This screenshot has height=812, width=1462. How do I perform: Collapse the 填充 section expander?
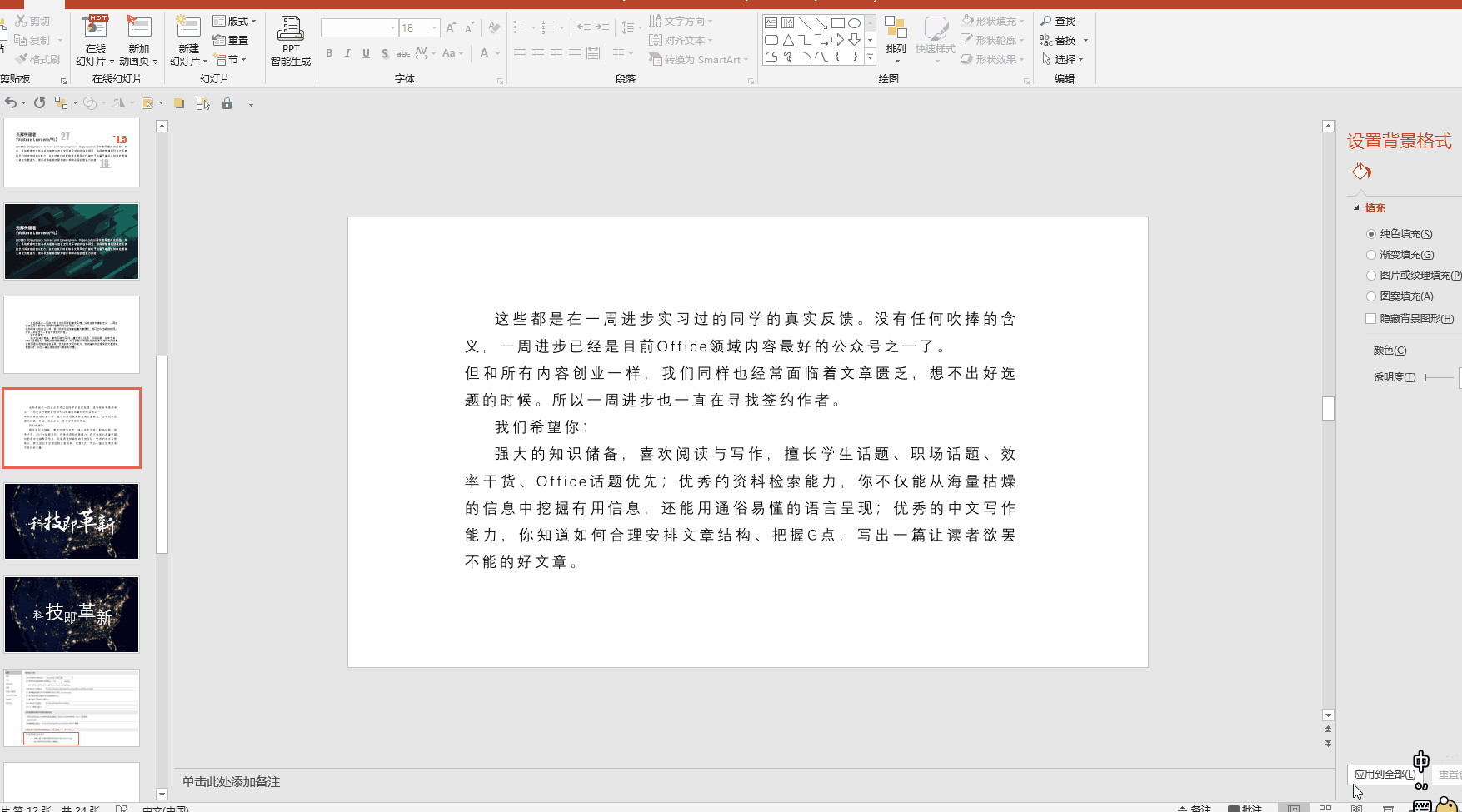tap(1356, 208)
